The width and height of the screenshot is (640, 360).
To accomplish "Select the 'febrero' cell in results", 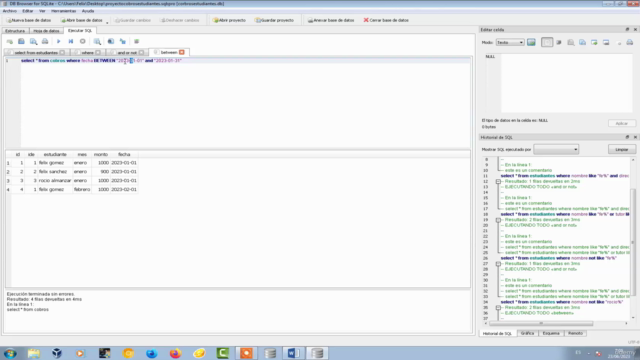I will (x=82, y=189).
